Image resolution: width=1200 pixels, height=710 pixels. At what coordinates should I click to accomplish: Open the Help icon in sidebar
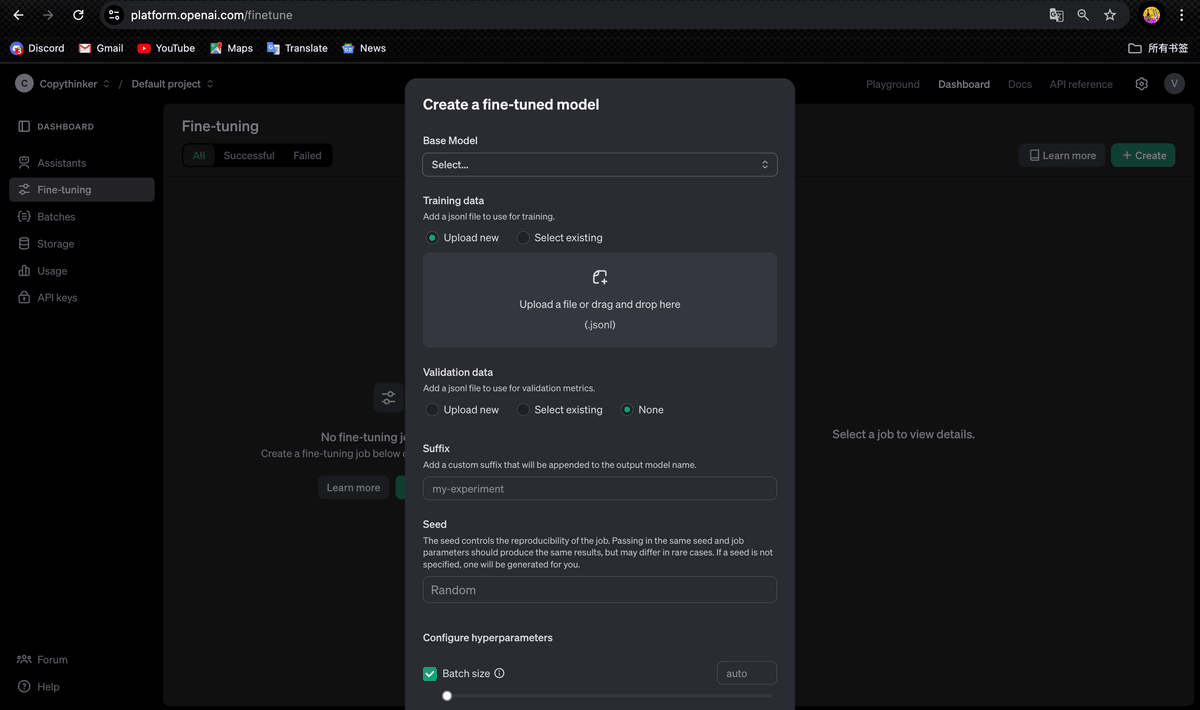24,687
